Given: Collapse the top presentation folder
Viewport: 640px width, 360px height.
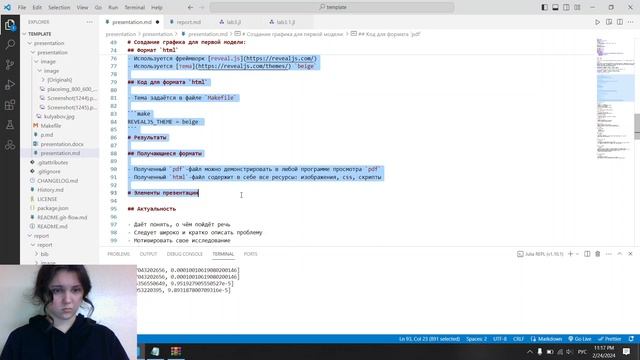Looking at the screenshot, I should pyautogui.click(x=49, y=43).
